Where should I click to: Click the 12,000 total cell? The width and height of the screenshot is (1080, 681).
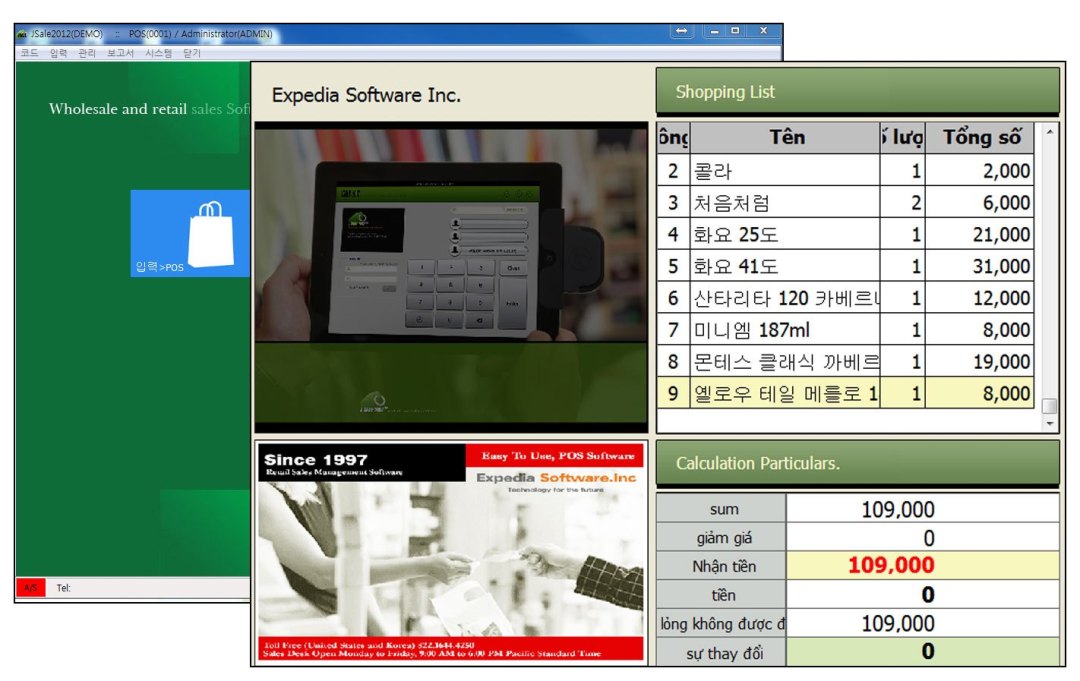pyautogui.click(x=979, y=297)
